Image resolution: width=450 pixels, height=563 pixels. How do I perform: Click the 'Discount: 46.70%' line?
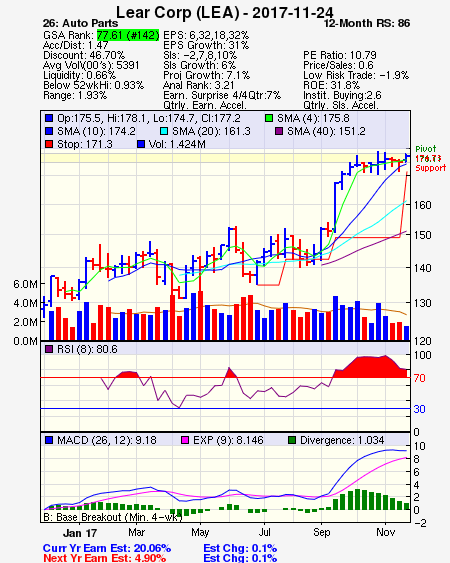[x=84, y=55]
